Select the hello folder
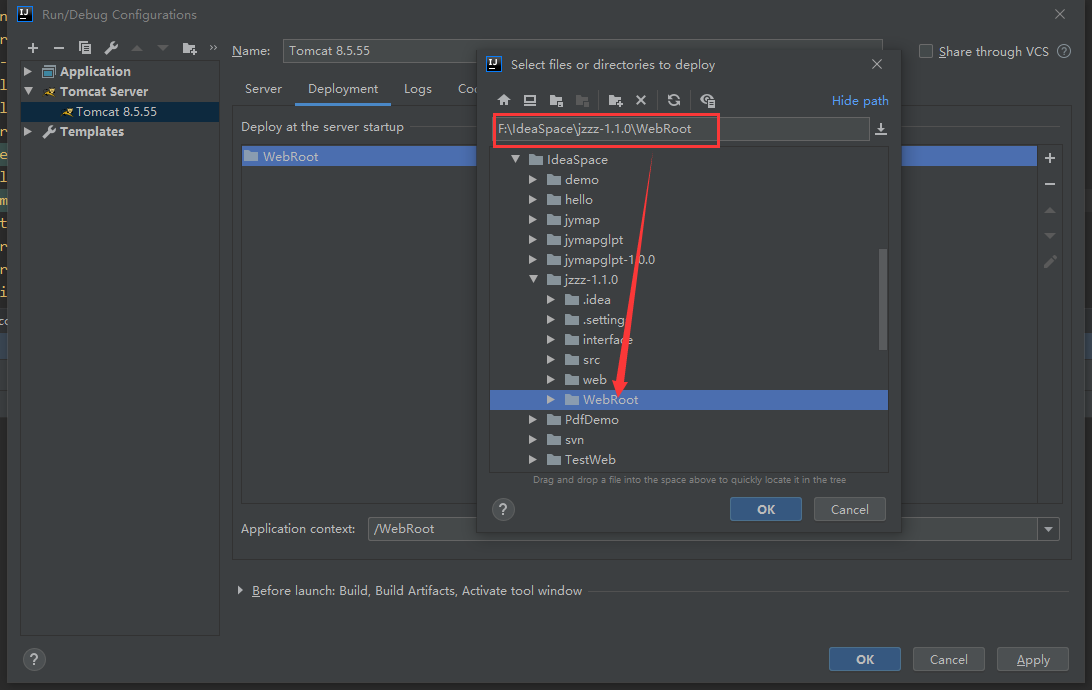 [579, 200]
